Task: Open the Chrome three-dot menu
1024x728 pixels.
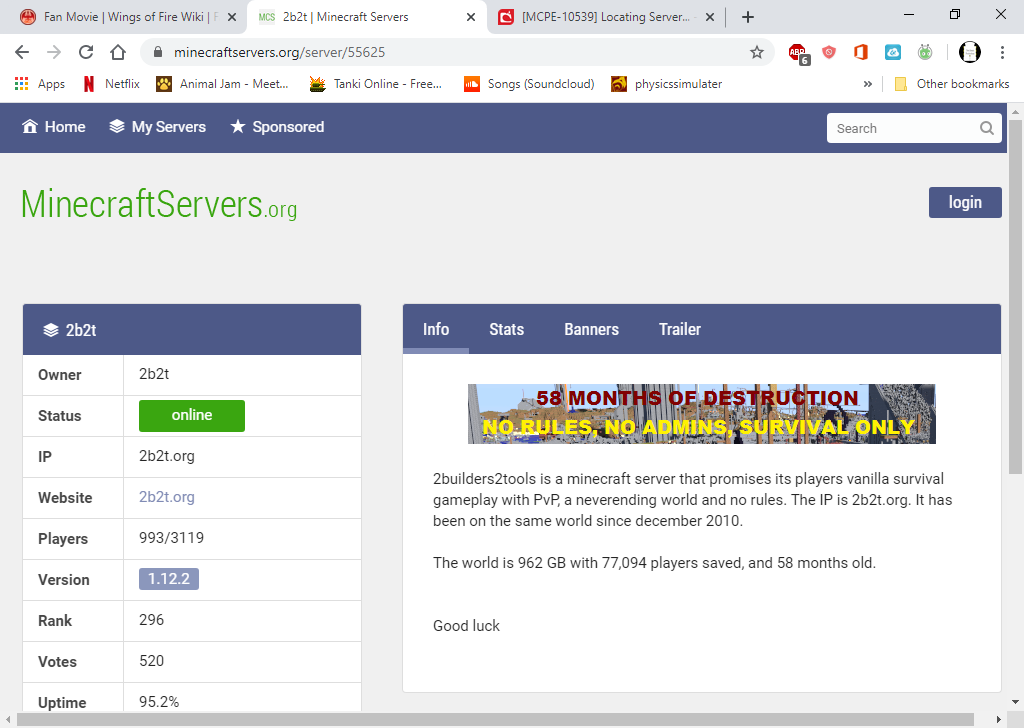Action: coord(1002,52)
